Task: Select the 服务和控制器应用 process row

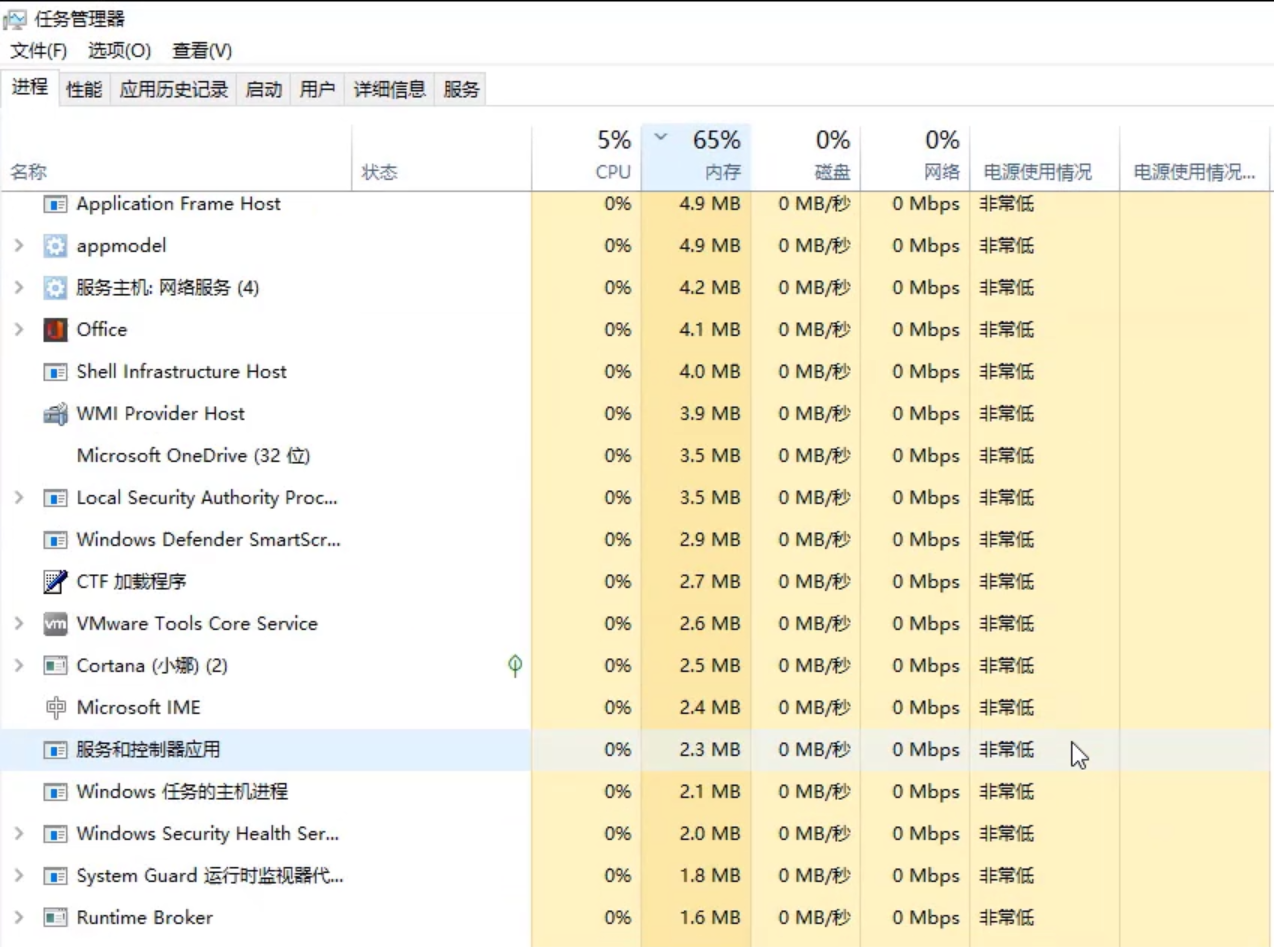Action: [x=200, y=750]
